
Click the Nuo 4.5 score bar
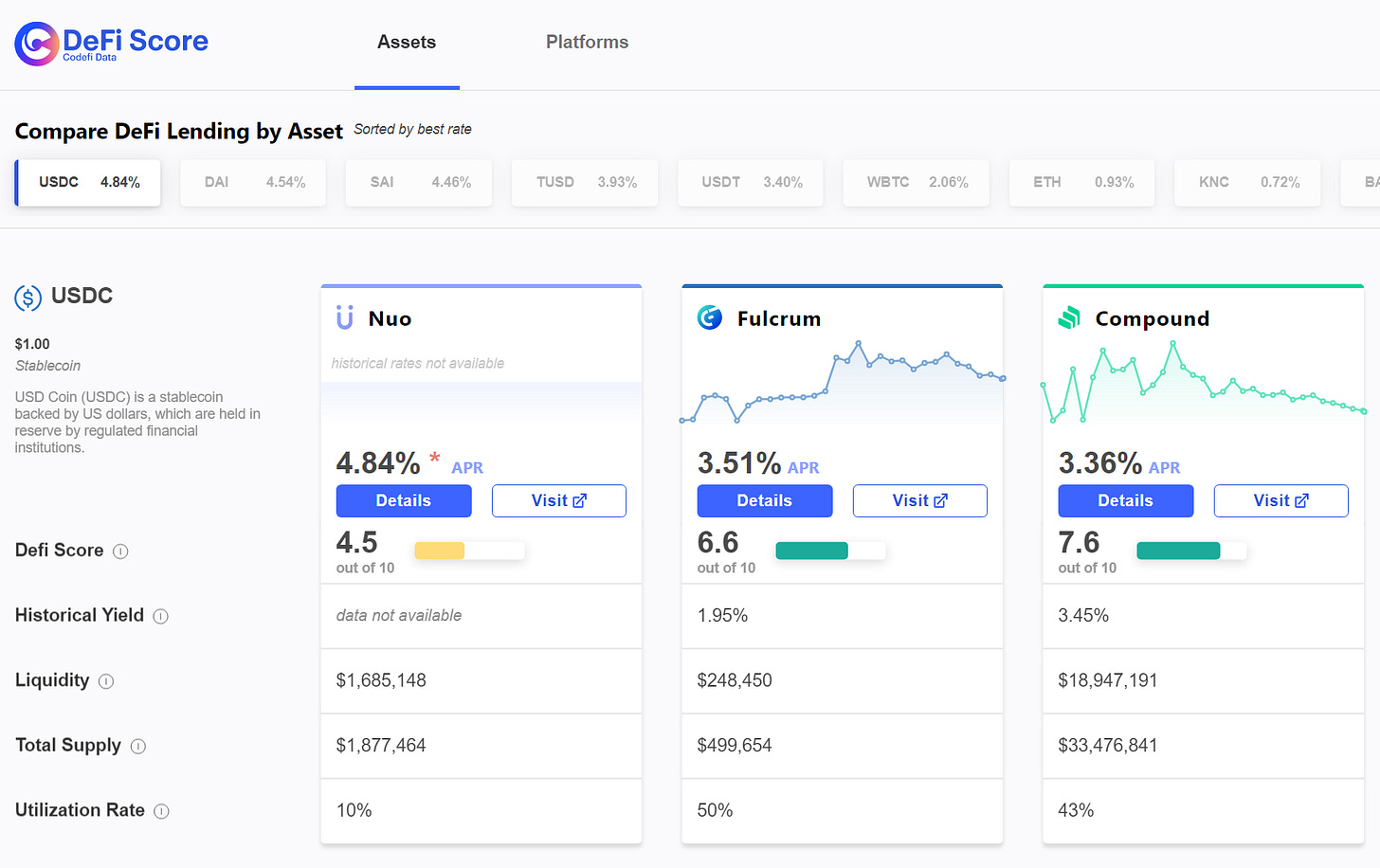click(469, 551)
